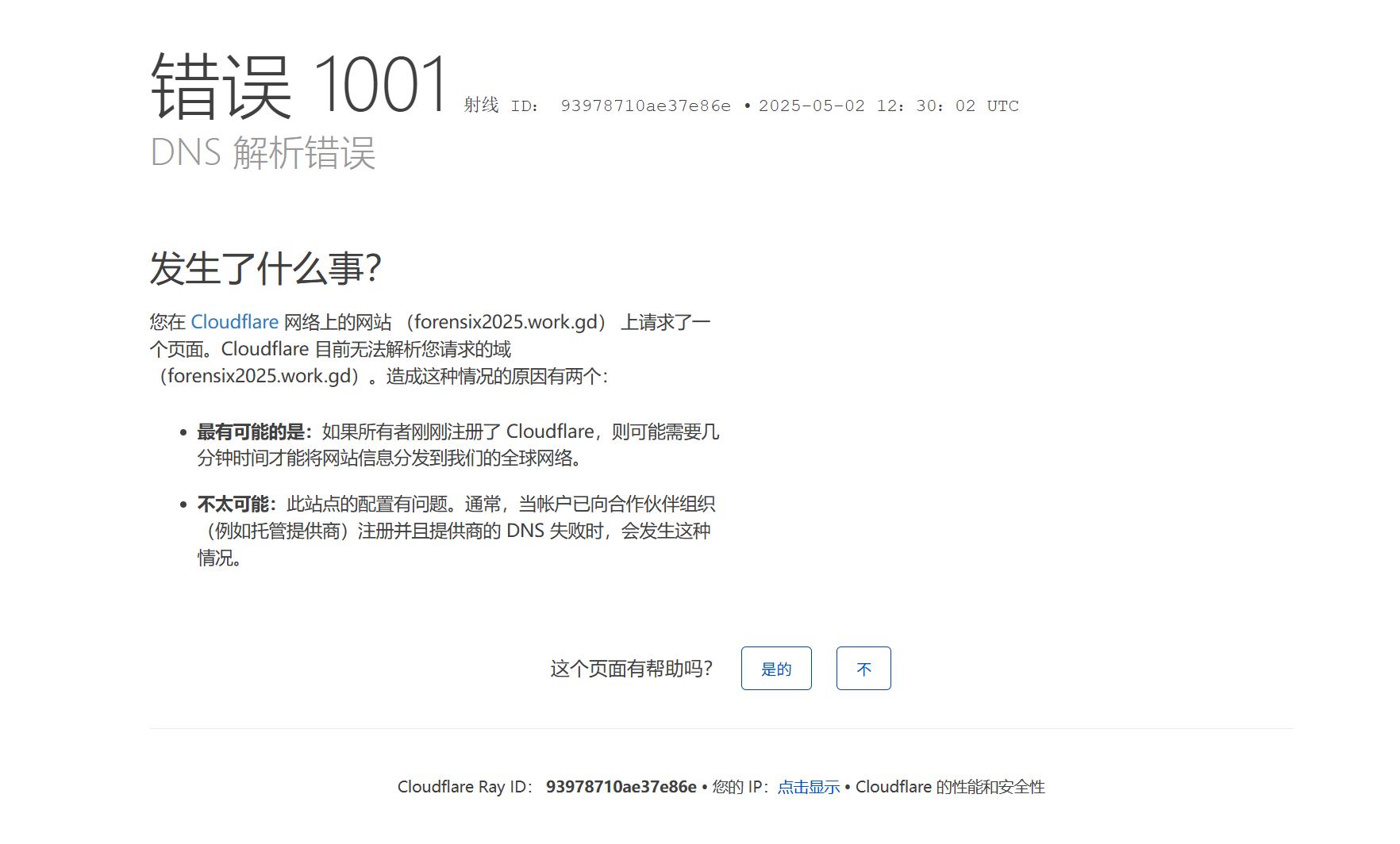Click the 这个页面有帮助吗? prompt text
Image resolution: width=1400 pixels, height=844 pixels.
pos(631,668)
